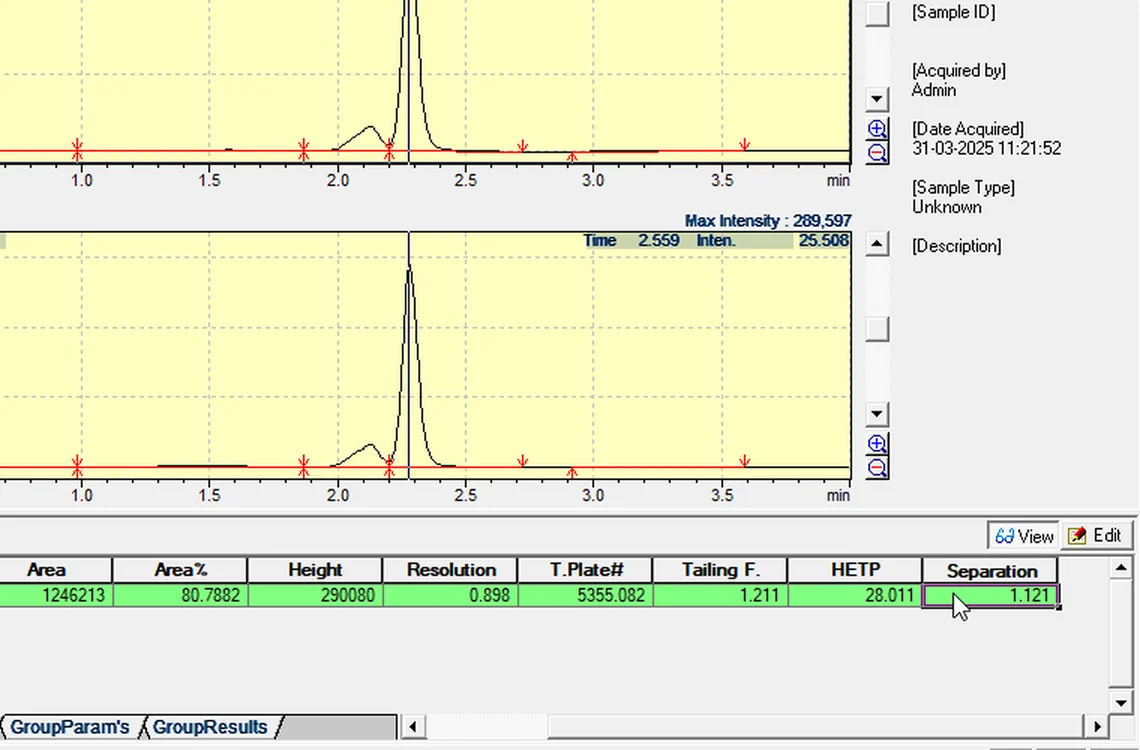Click results table scroll up arrow

pos(1120,567)
